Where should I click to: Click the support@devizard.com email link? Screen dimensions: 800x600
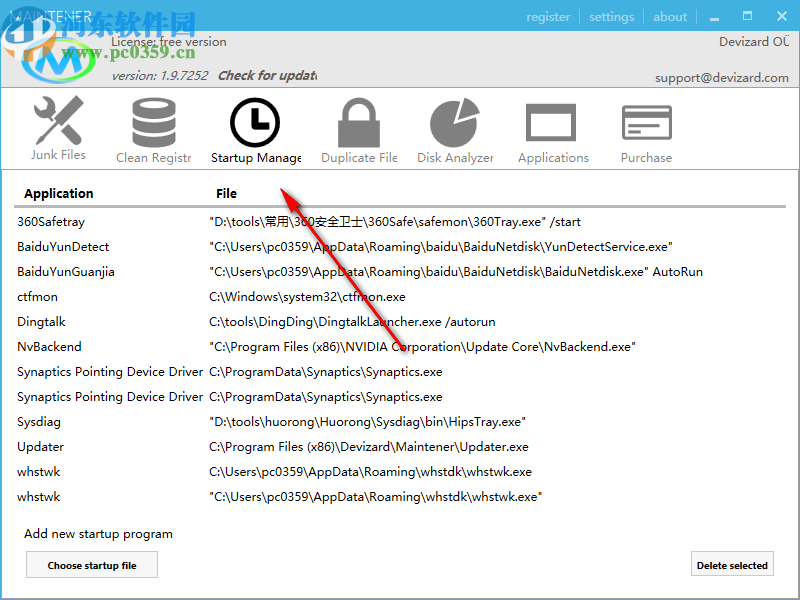click(721, 78)
